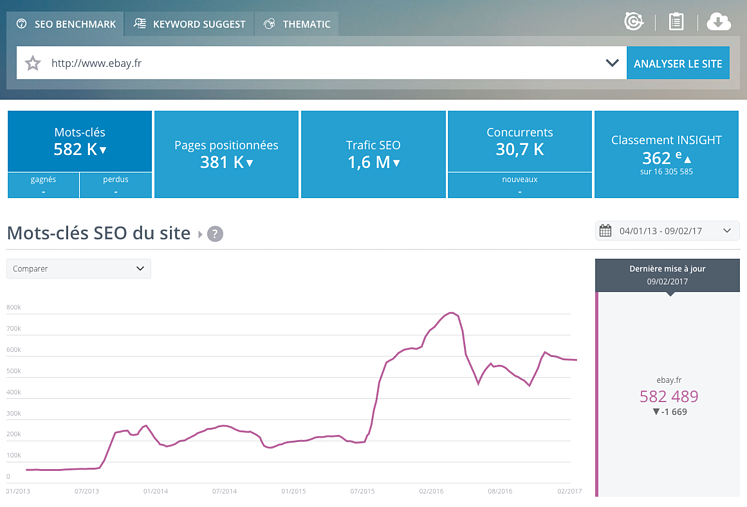The width and height of the screenshot is (747, 507).
Task: Click the gagnés sub-tile
Action: 43,185
